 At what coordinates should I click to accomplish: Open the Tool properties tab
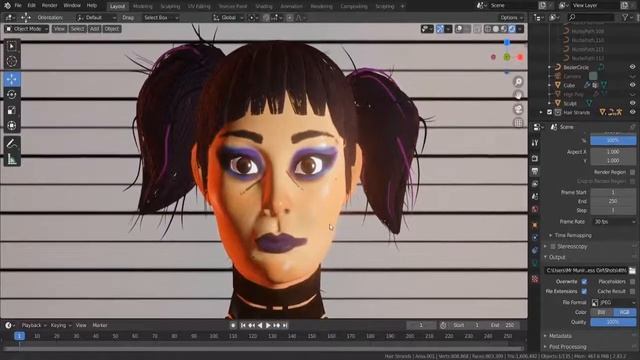tap(535, 143)
